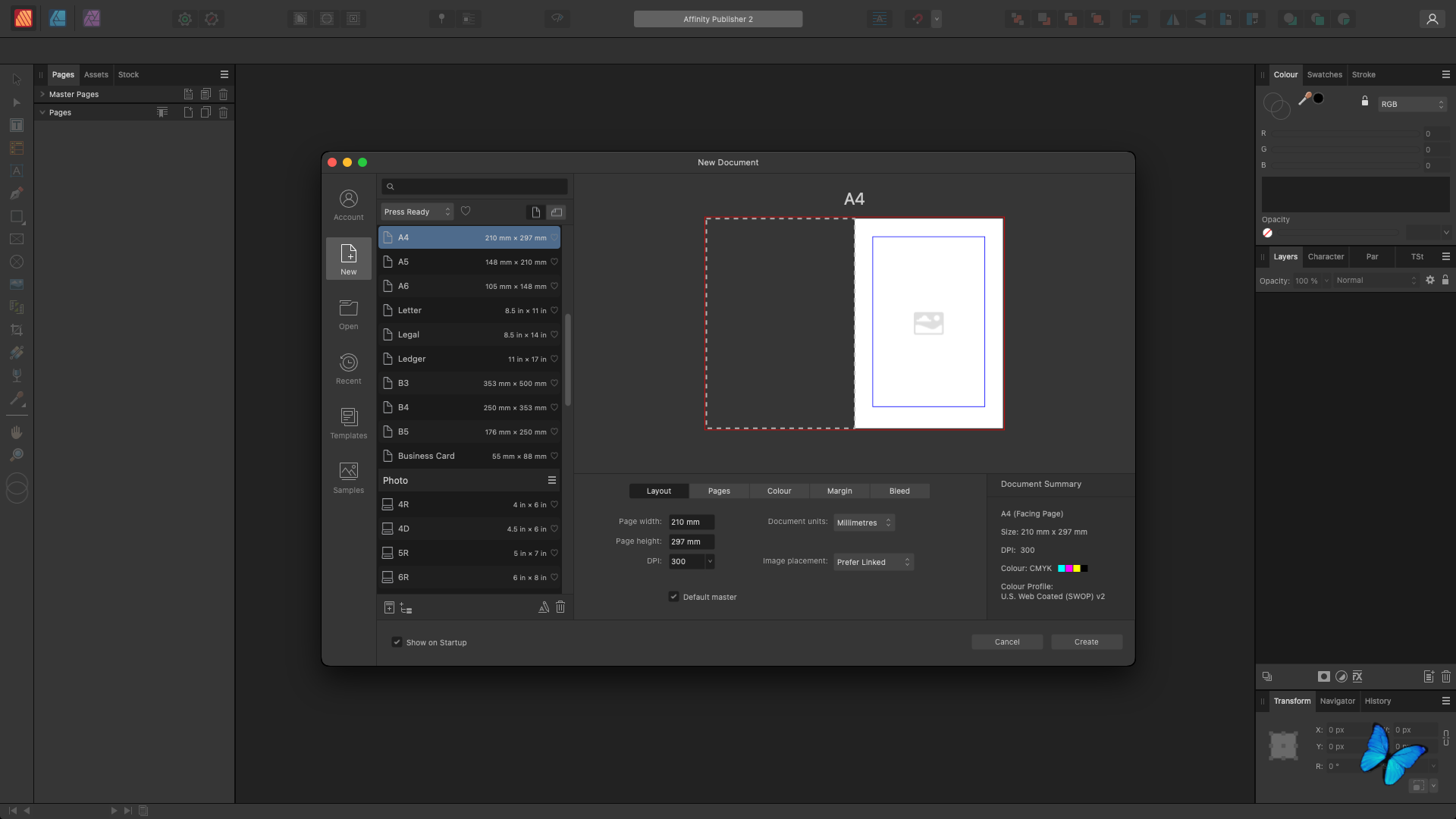
Task: Toggle the Show on Startup checkbox
Action: click(x=397, y=642)
